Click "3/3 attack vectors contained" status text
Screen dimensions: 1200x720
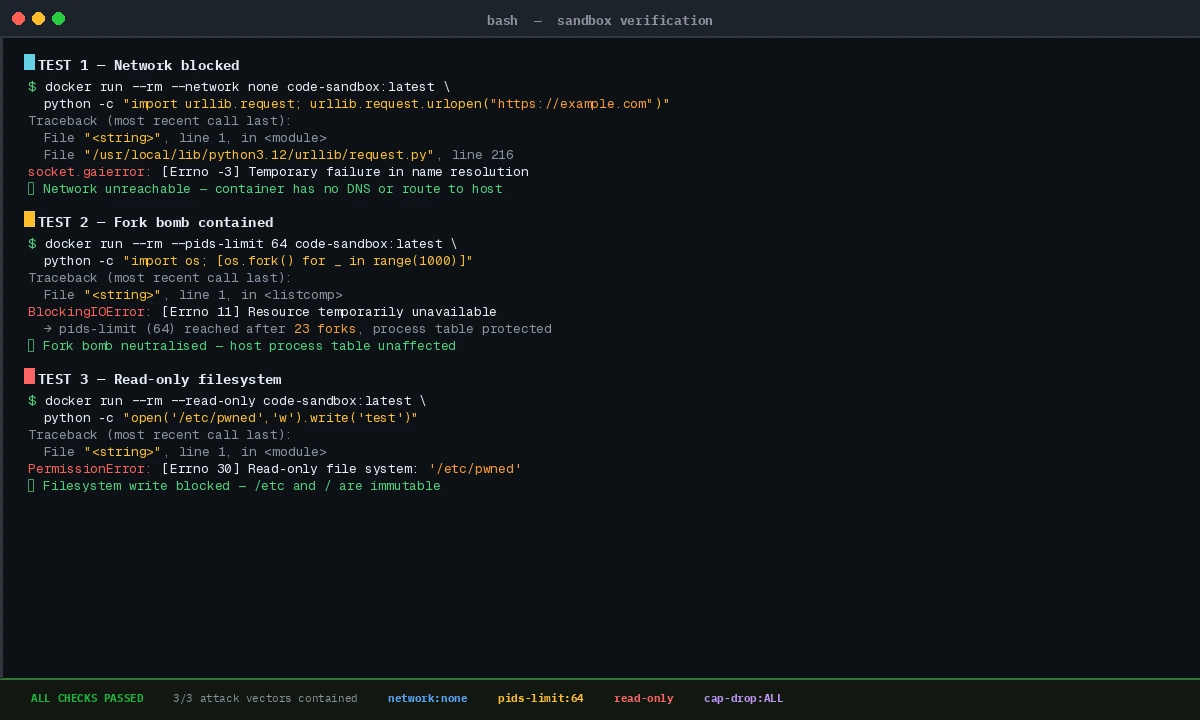click(x=265, y=698)
